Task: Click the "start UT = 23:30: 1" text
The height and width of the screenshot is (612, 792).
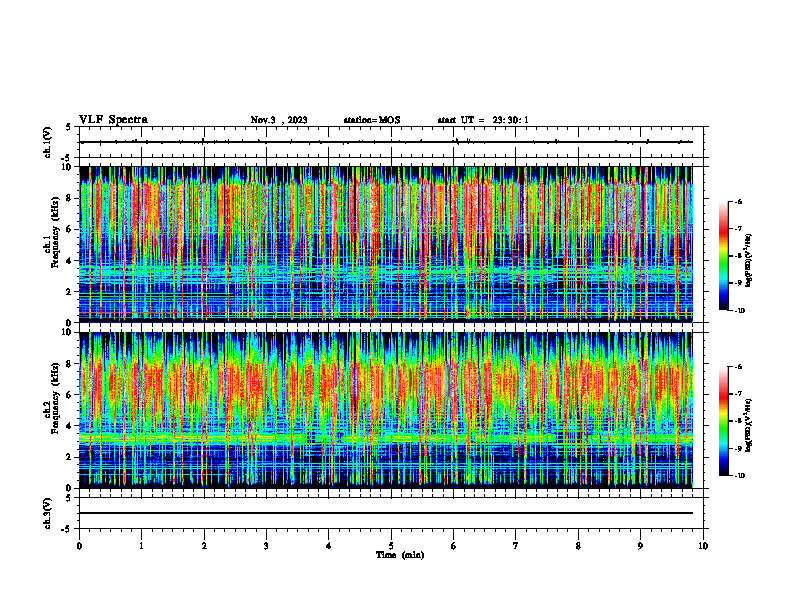Action: pyautogui.click(x=483, y=120)
